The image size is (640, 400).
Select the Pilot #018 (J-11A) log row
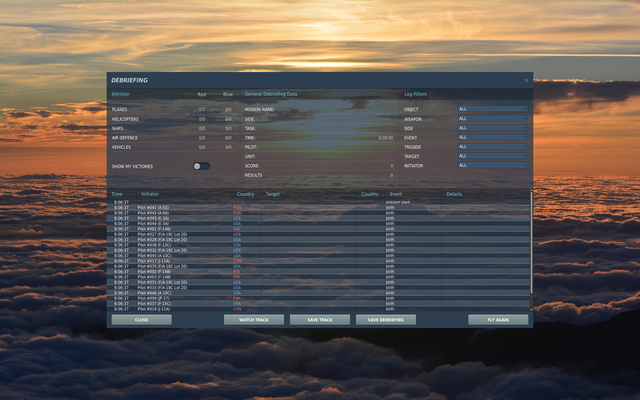click(x=318, y=309)
